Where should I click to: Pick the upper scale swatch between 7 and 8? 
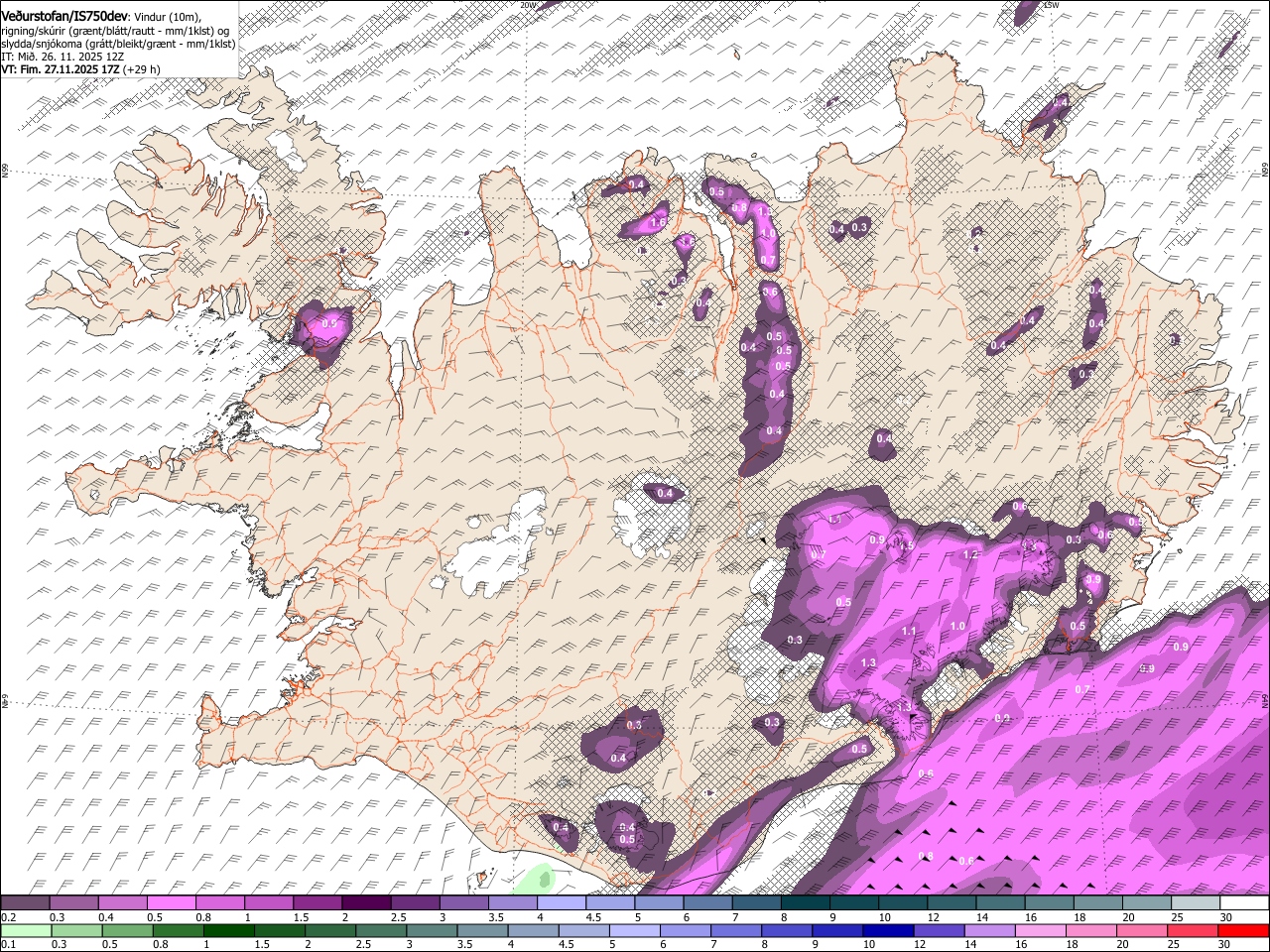pos(756,903)
